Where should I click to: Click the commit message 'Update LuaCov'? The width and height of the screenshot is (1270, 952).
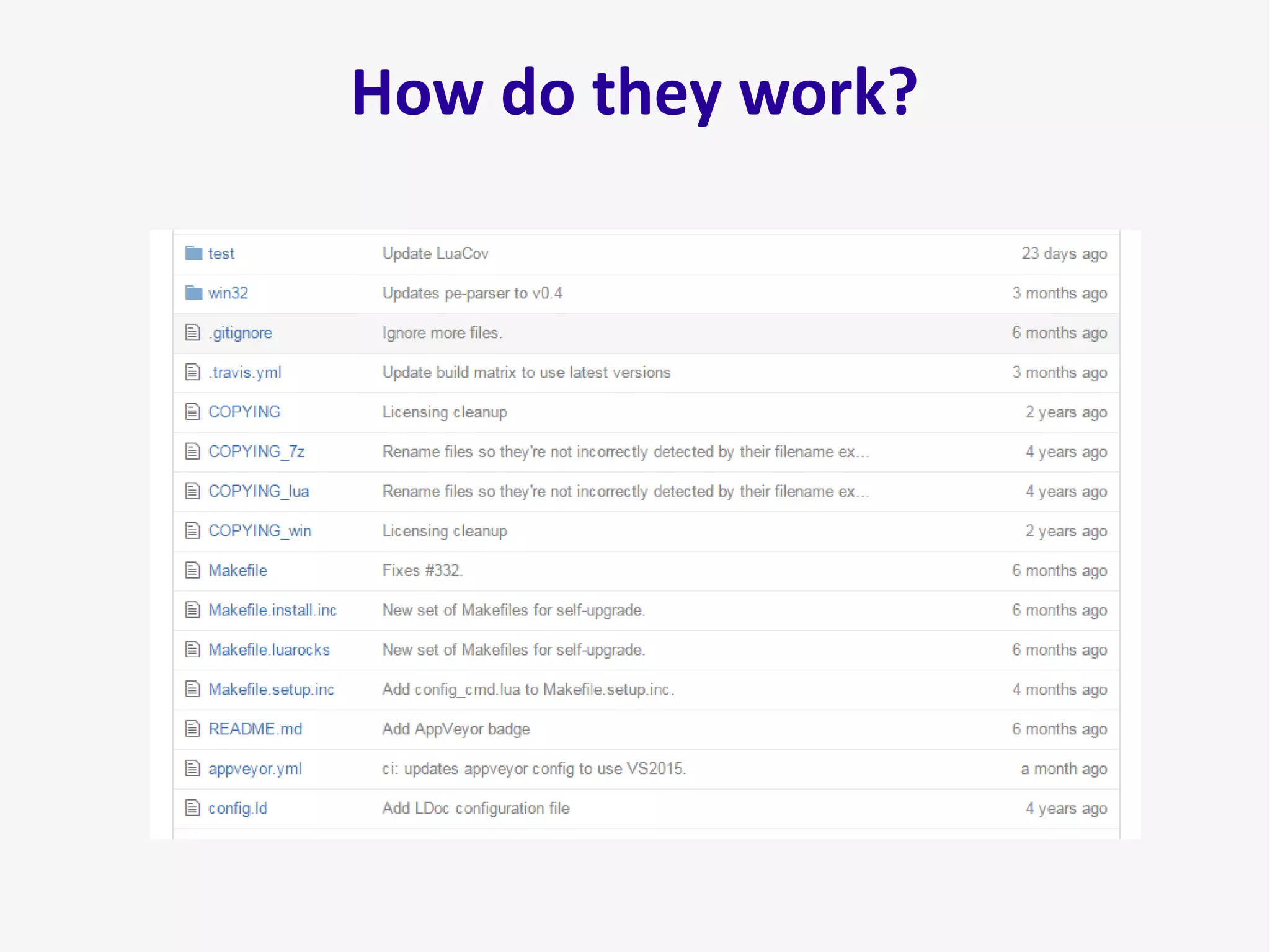coord(435,254)
